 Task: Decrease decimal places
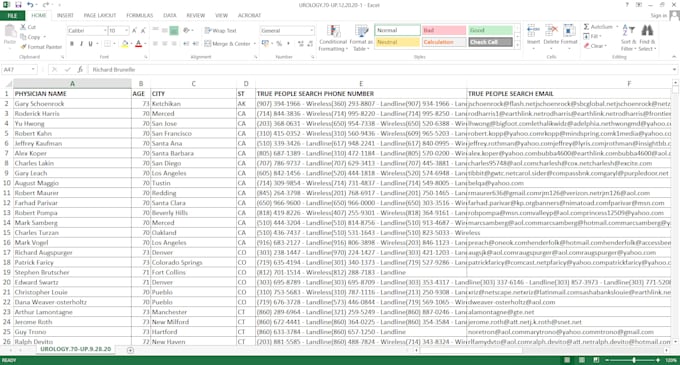point(310,44)
